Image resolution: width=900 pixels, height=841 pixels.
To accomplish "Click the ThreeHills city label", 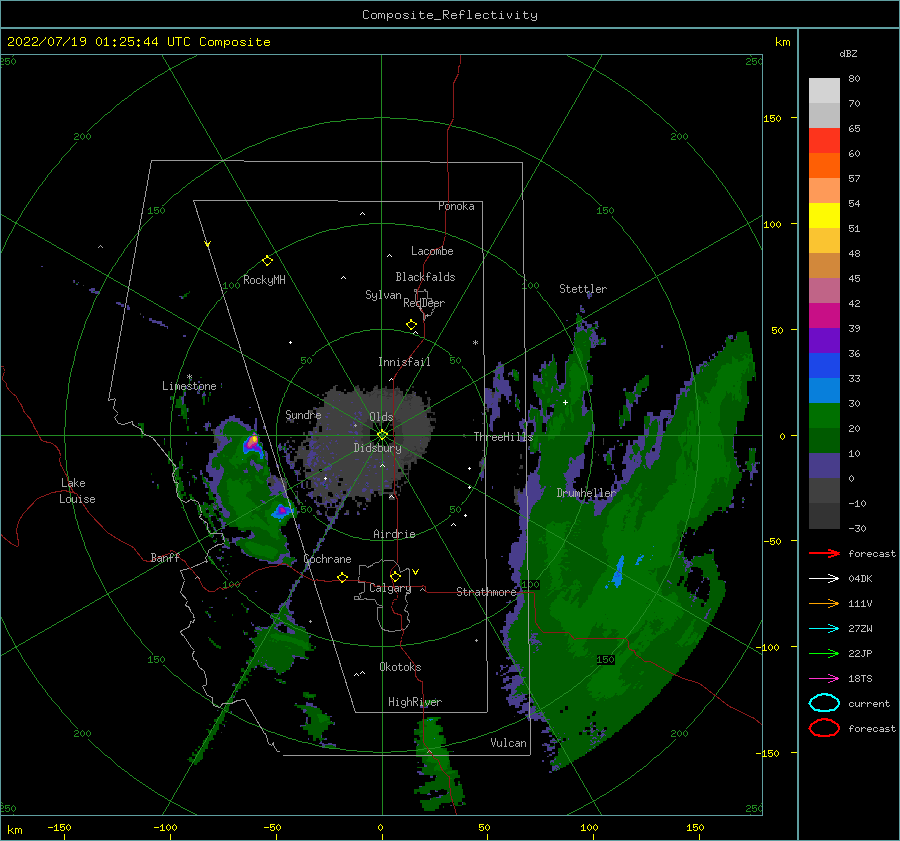I will pos(503,437).
